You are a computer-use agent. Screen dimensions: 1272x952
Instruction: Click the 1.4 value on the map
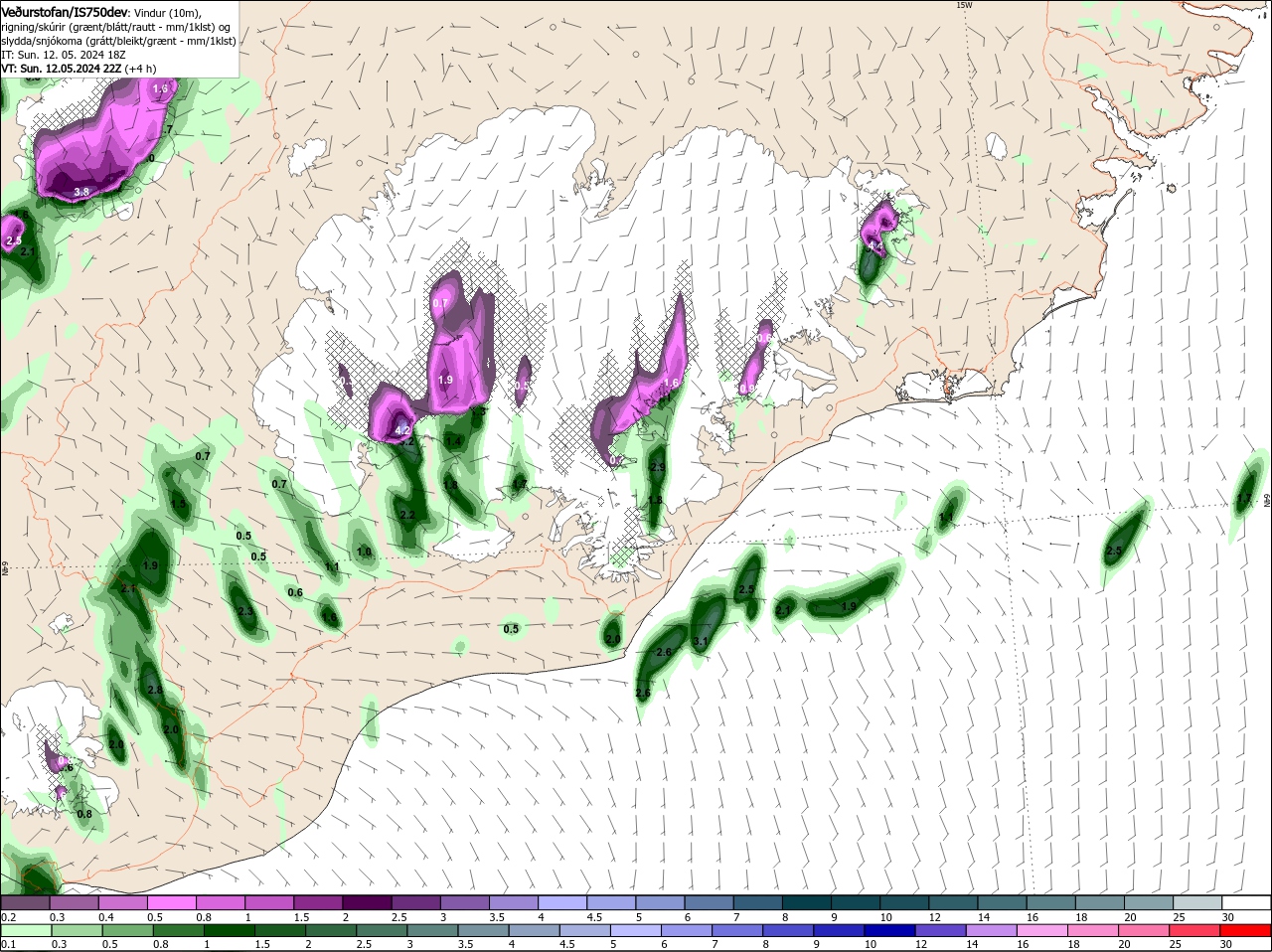tap(453, 441)
